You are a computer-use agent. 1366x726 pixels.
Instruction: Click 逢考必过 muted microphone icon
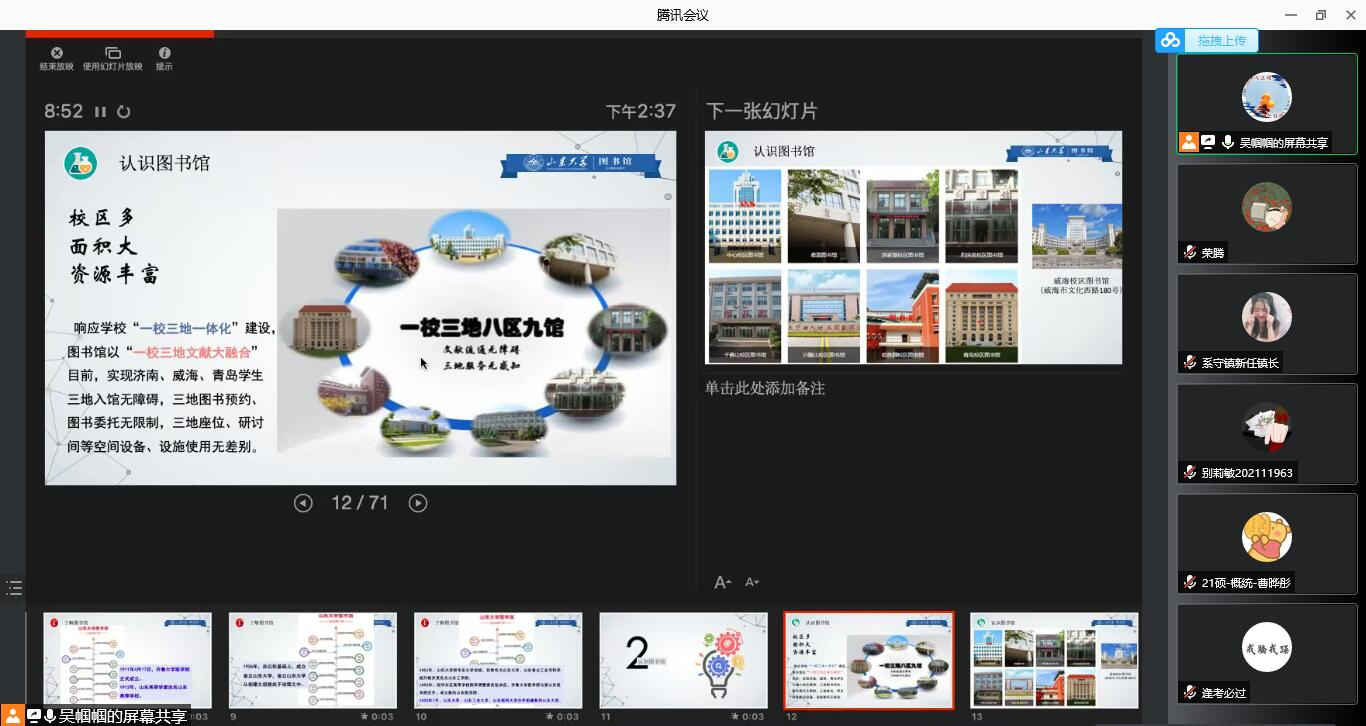(1190, 693)
